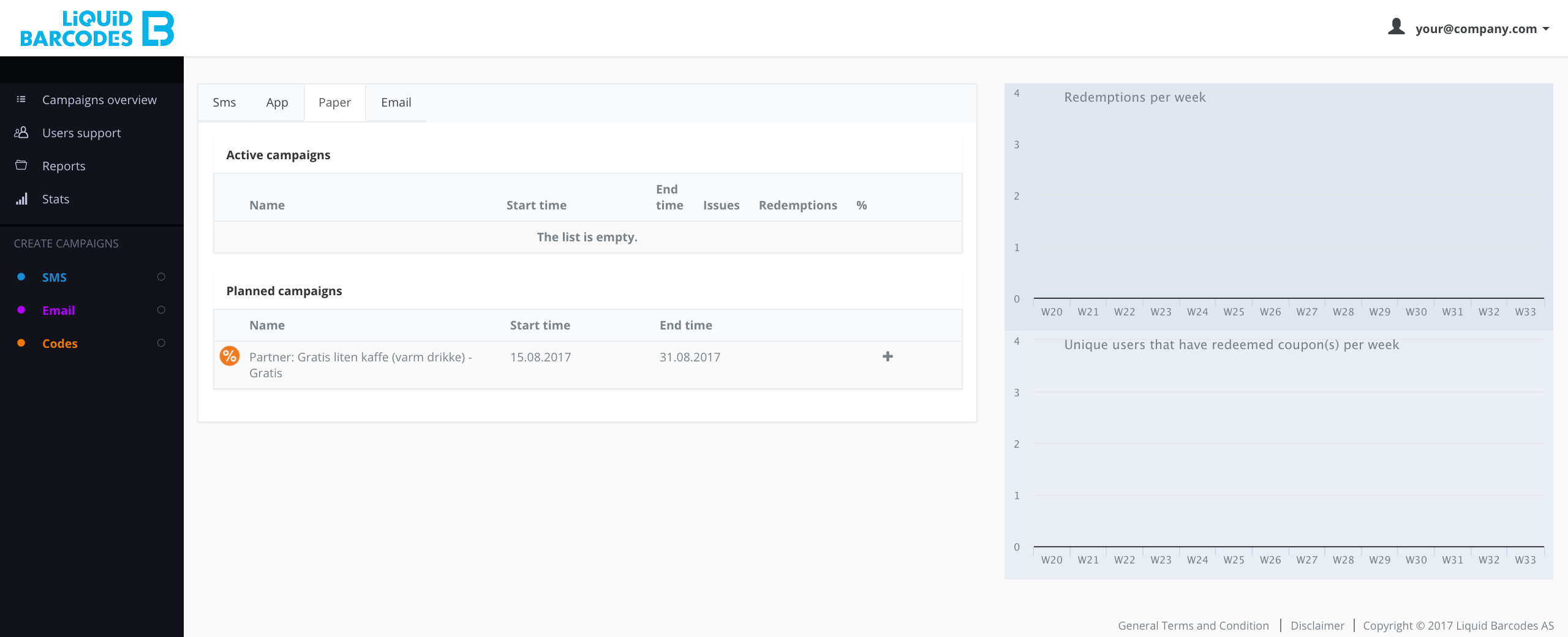Click the Unique users redeemed chart title

(1231, 345)
